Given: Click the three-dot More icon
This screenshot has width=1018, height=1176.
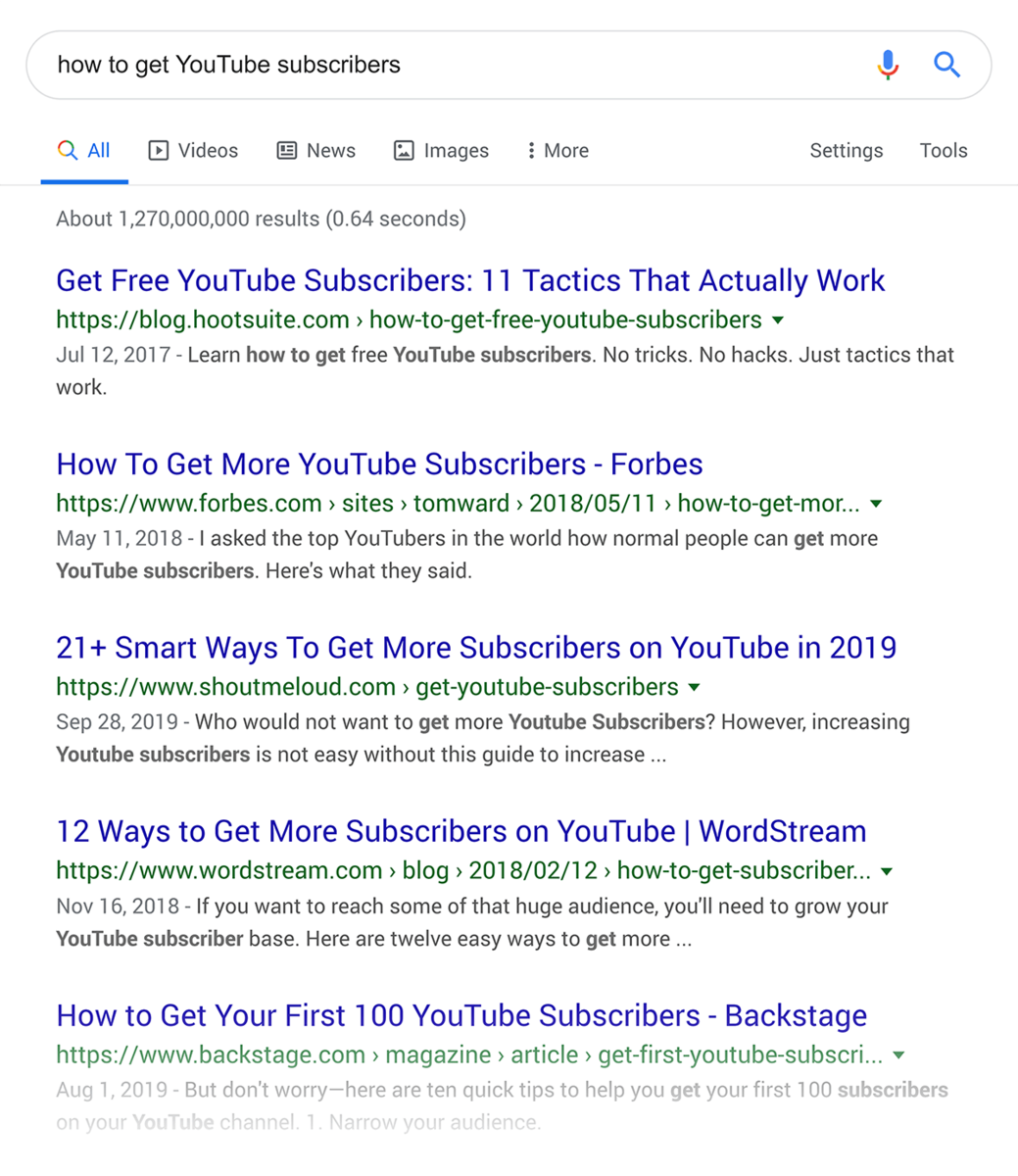Looking at the screenshot, I should tap(531, 150).
